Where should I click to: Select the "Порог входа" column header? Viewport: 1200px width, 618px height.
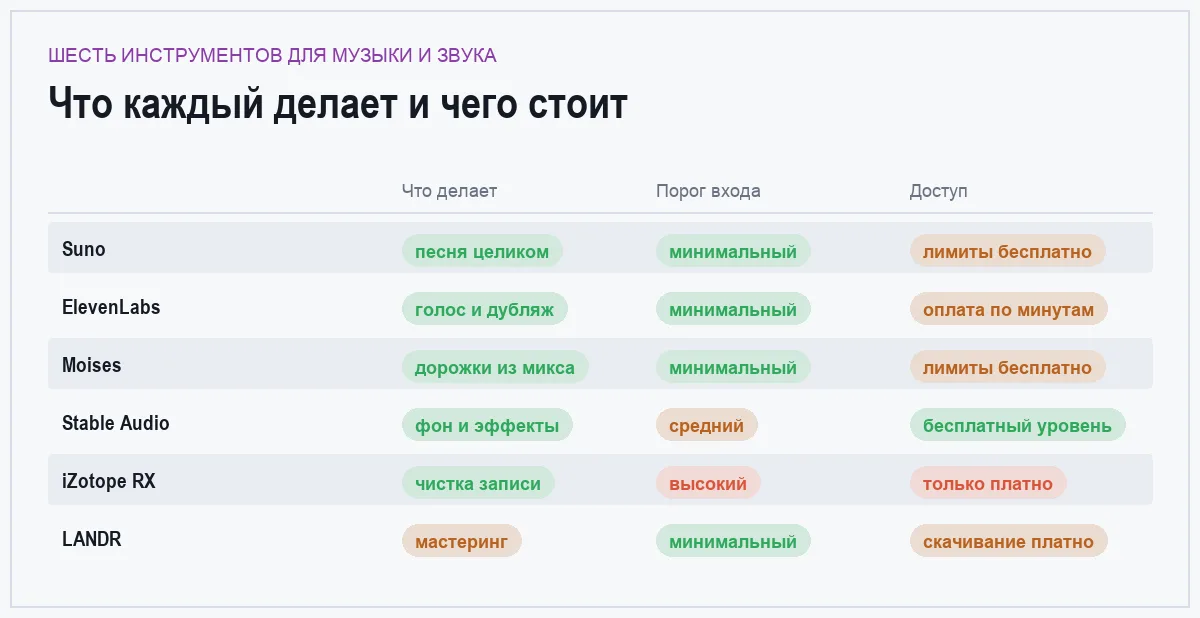[708, 191]
